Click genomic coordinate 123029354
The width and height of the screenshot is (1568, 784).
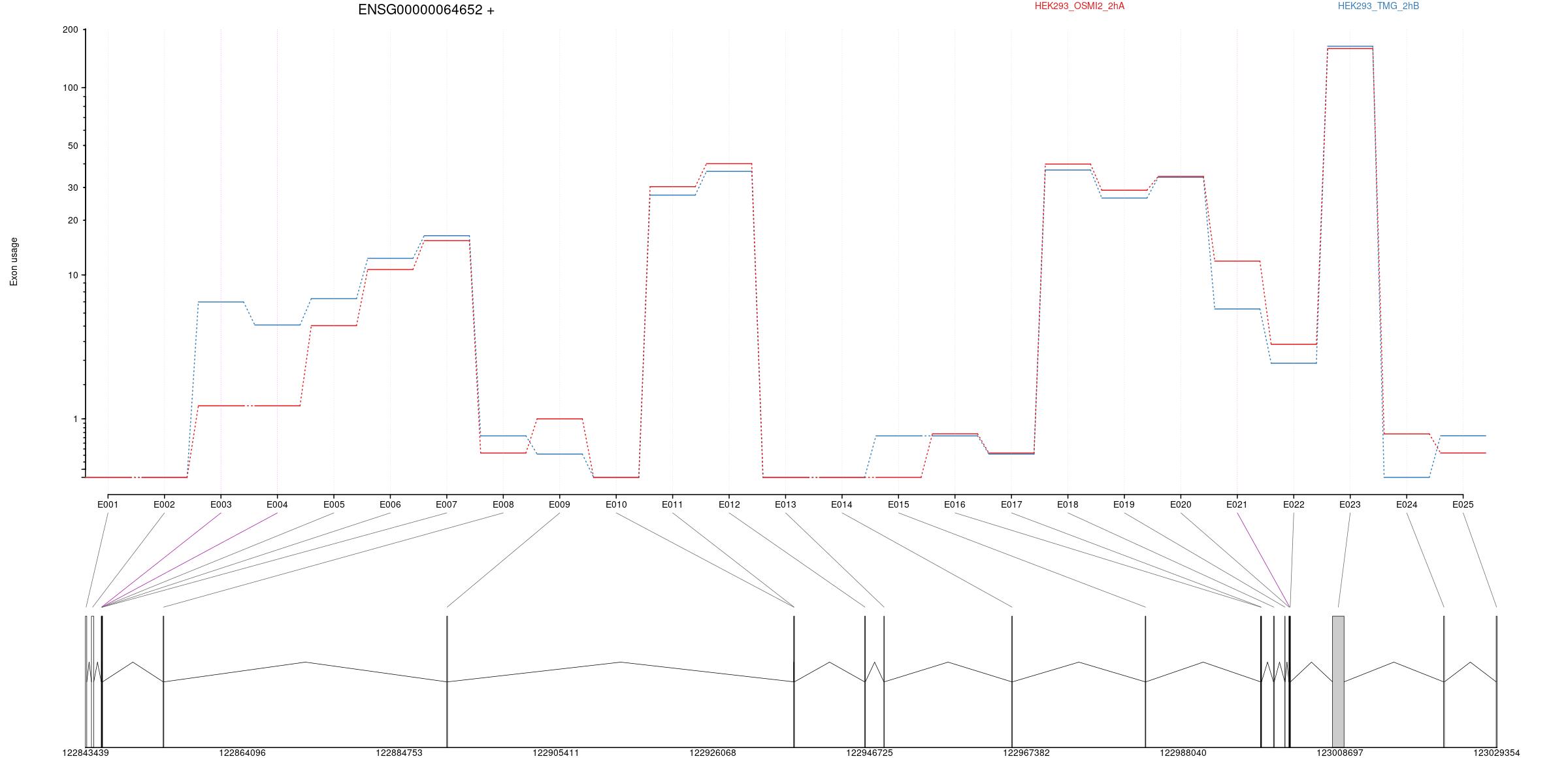[1497, 753]
